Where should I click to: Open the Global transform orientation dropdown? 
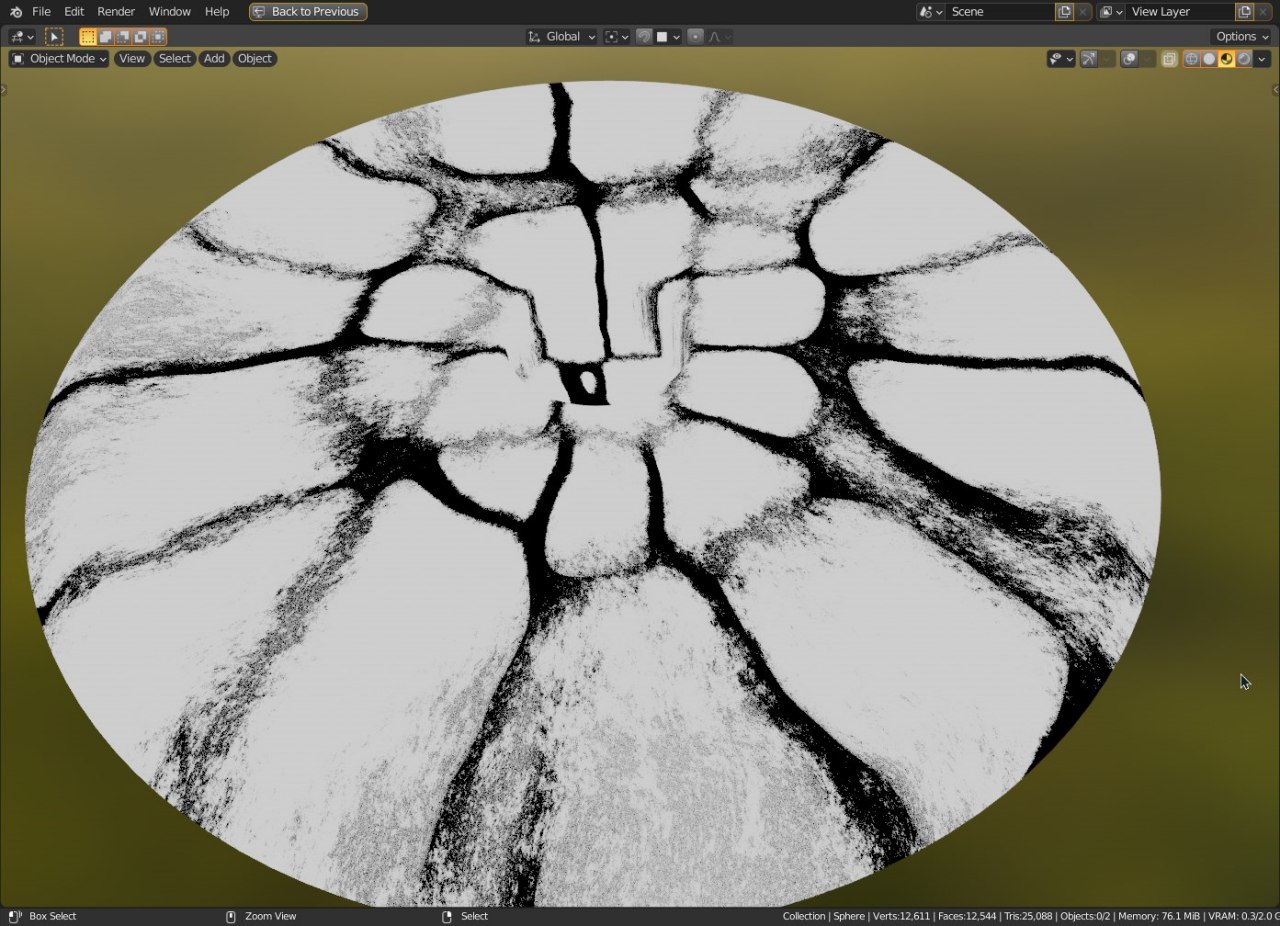point(562,37)
